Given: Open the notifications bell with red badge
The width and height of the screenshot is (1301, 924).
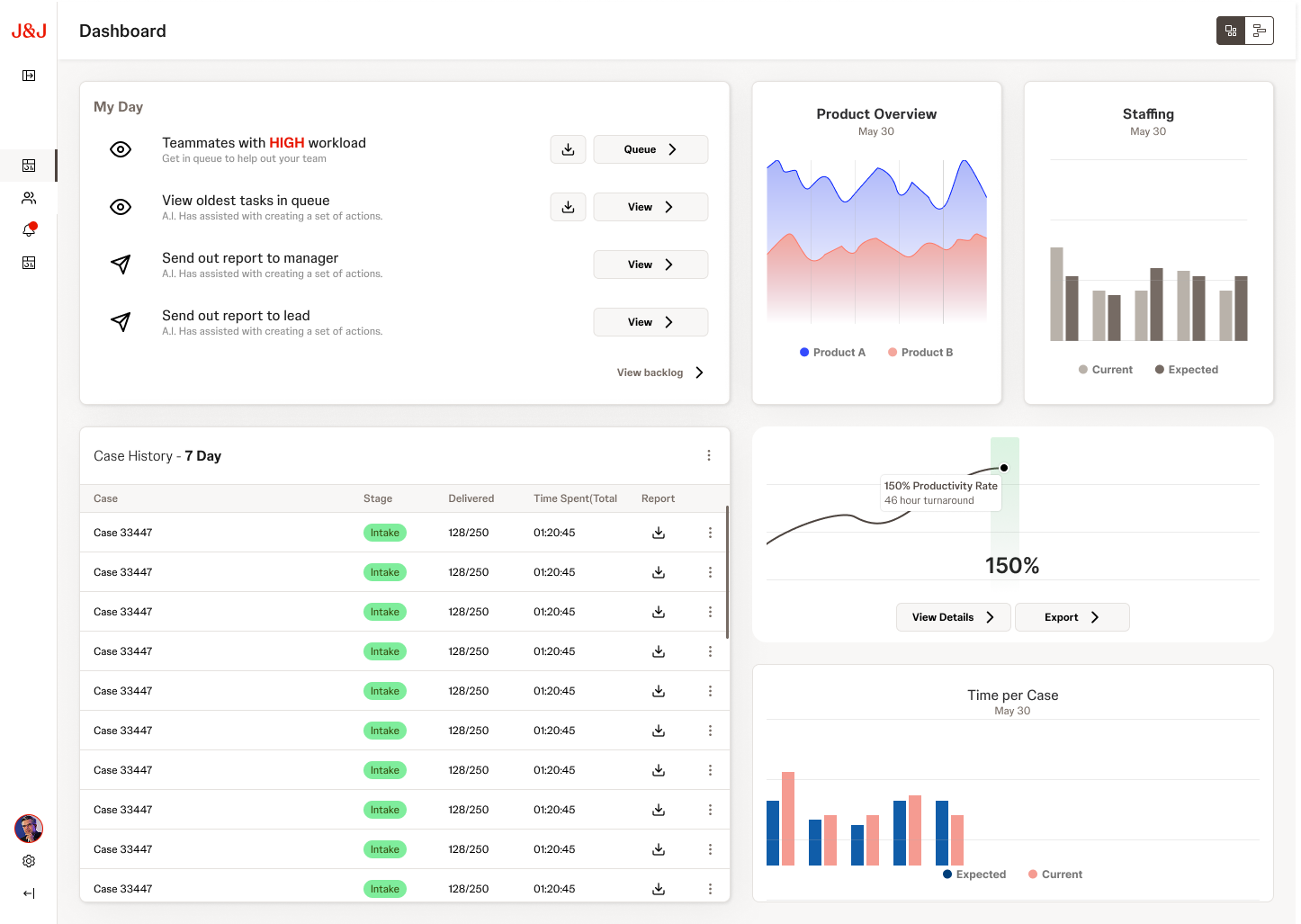Looking at the screenshot, I should click(28, 230).
